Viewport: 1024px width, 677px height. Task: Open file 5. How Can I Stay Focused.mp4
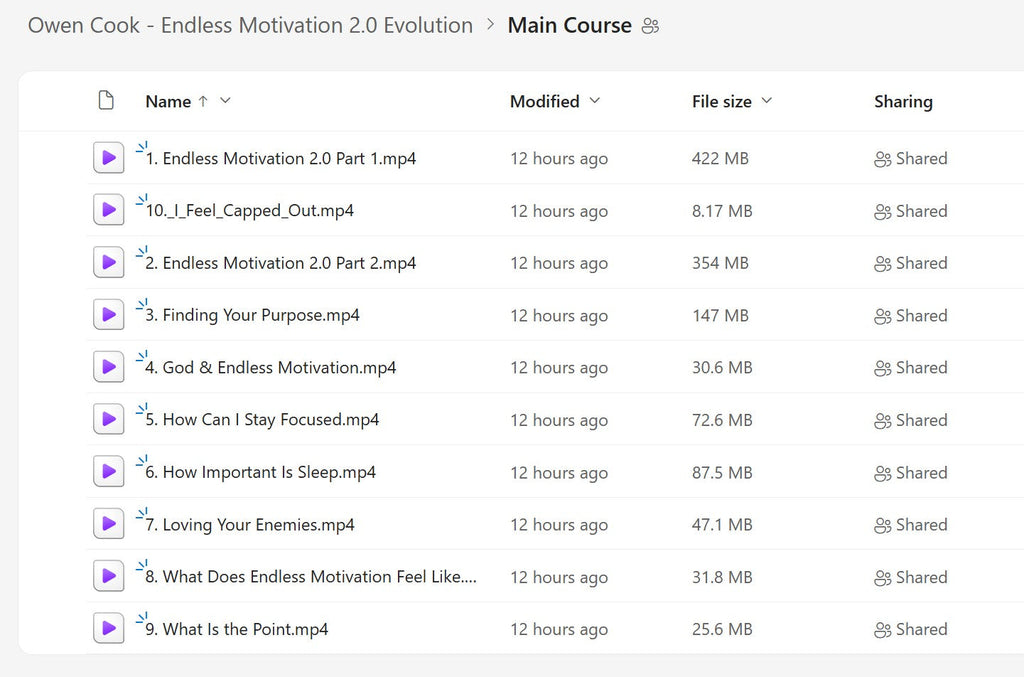pos(262,420)
